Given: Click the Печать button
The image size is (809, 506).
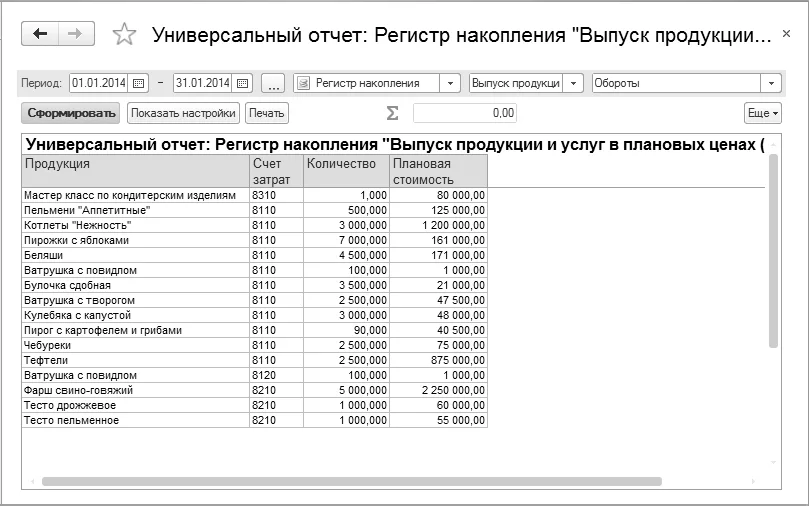Looking at the screenshot, I should click(267, 113).
